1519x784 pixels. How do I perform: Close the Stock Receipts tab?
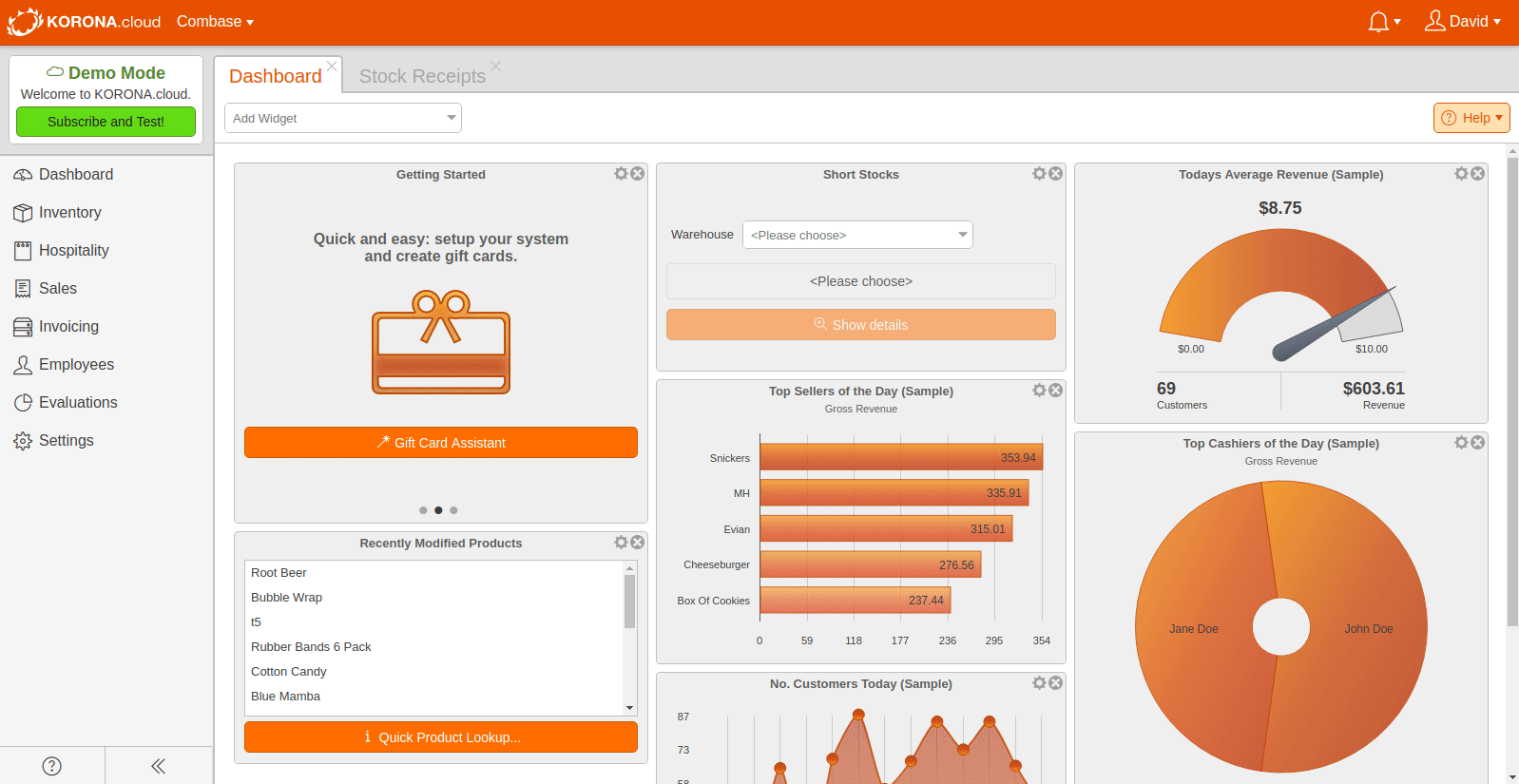[495, 67]
